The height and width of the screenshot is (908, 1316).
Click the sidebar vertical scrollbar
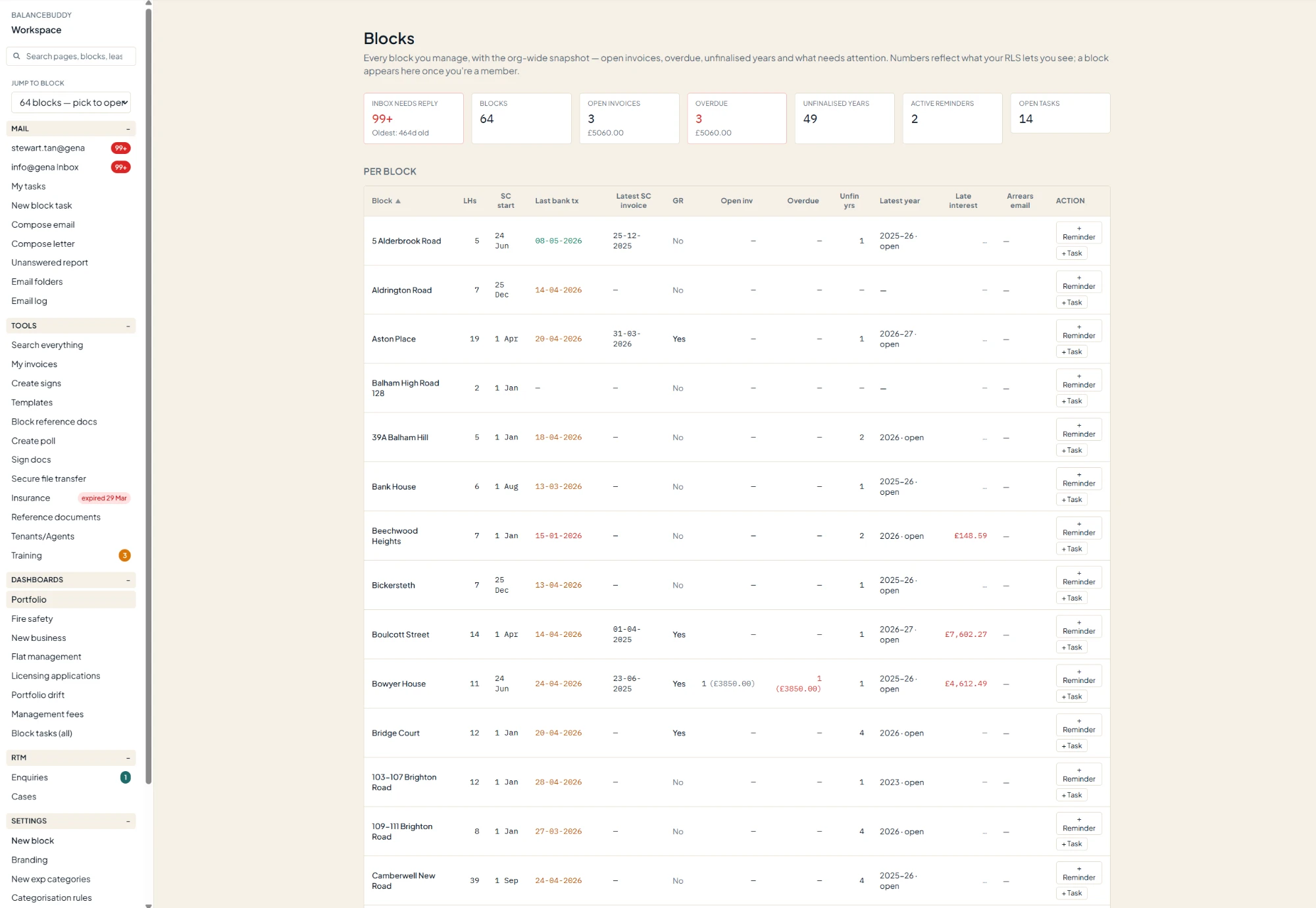149,395
